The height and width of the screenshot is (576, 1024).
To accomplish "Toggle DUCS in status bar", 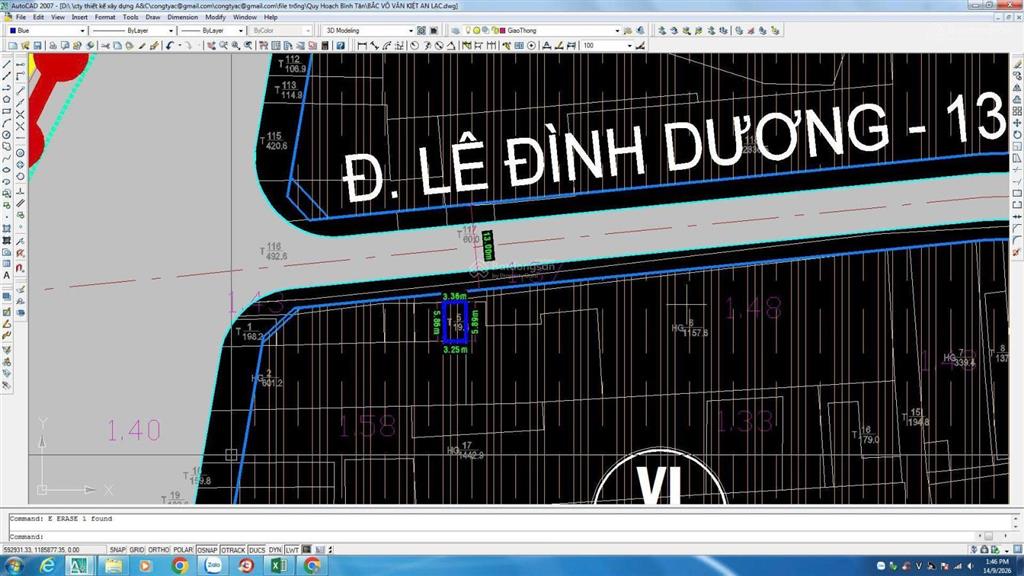I will pyautogui.click(x=257, y=550).
